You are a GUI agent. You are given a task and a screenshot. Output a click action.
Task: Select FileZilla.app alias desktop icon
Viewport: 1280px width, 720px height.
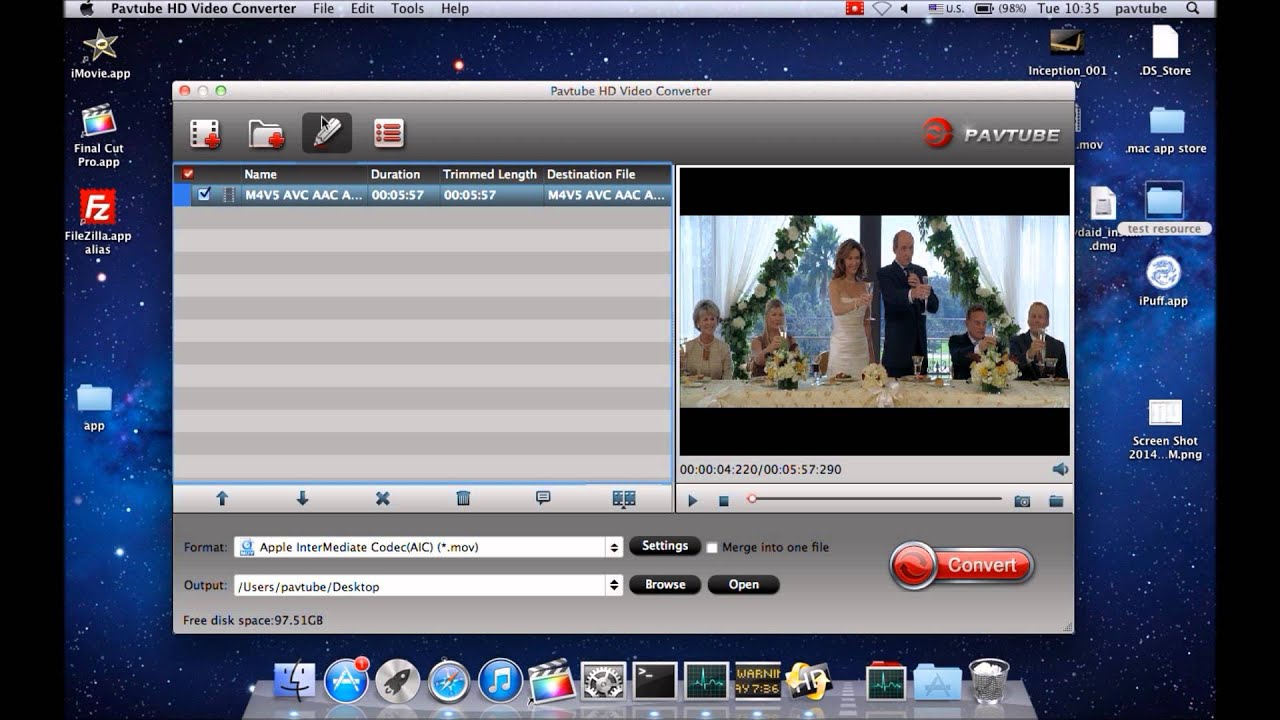pyautogui.click(x=98, y=222)
